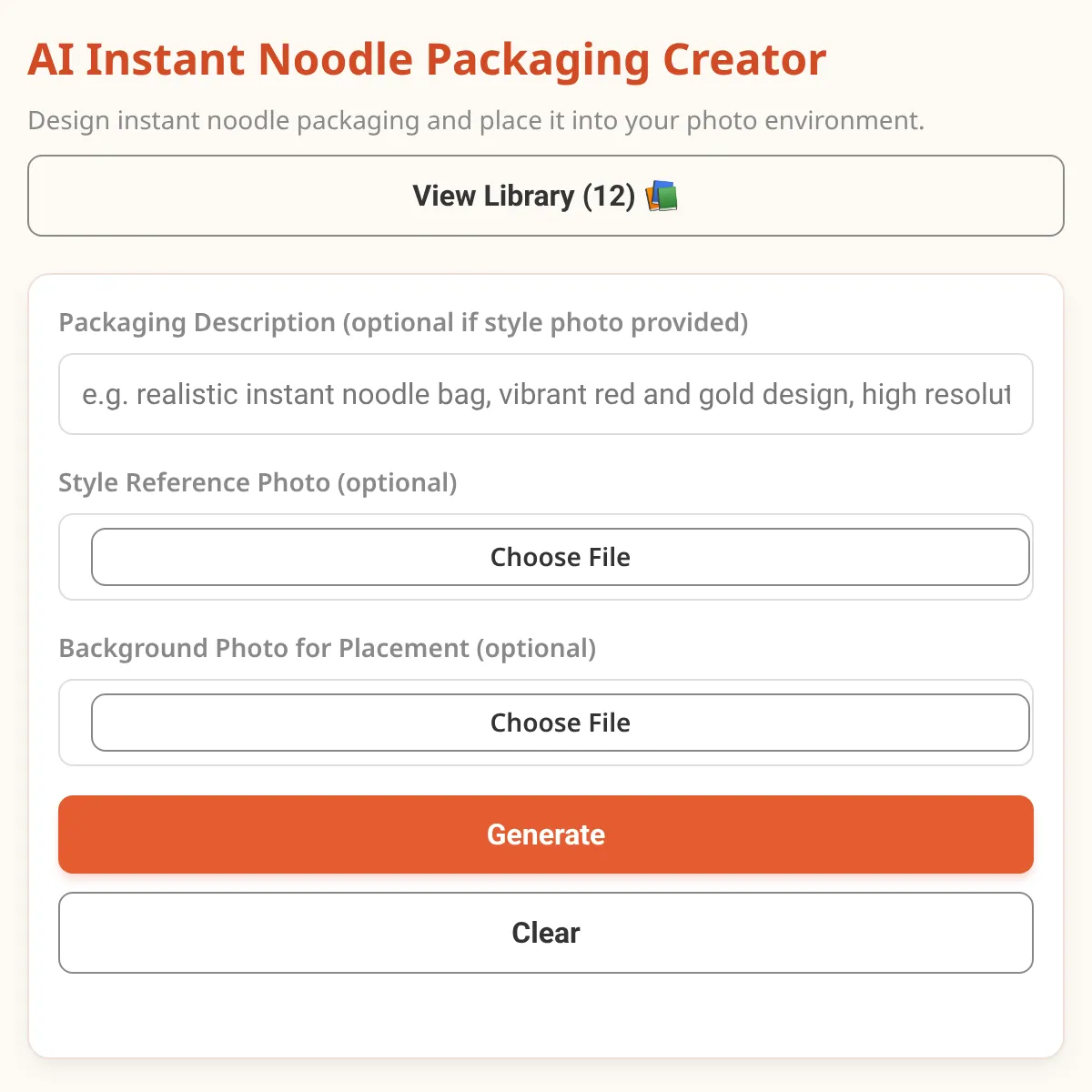Click the subtitle text about photo environment
Viewport: 1092px width, 1092px height.
(475, 120)
